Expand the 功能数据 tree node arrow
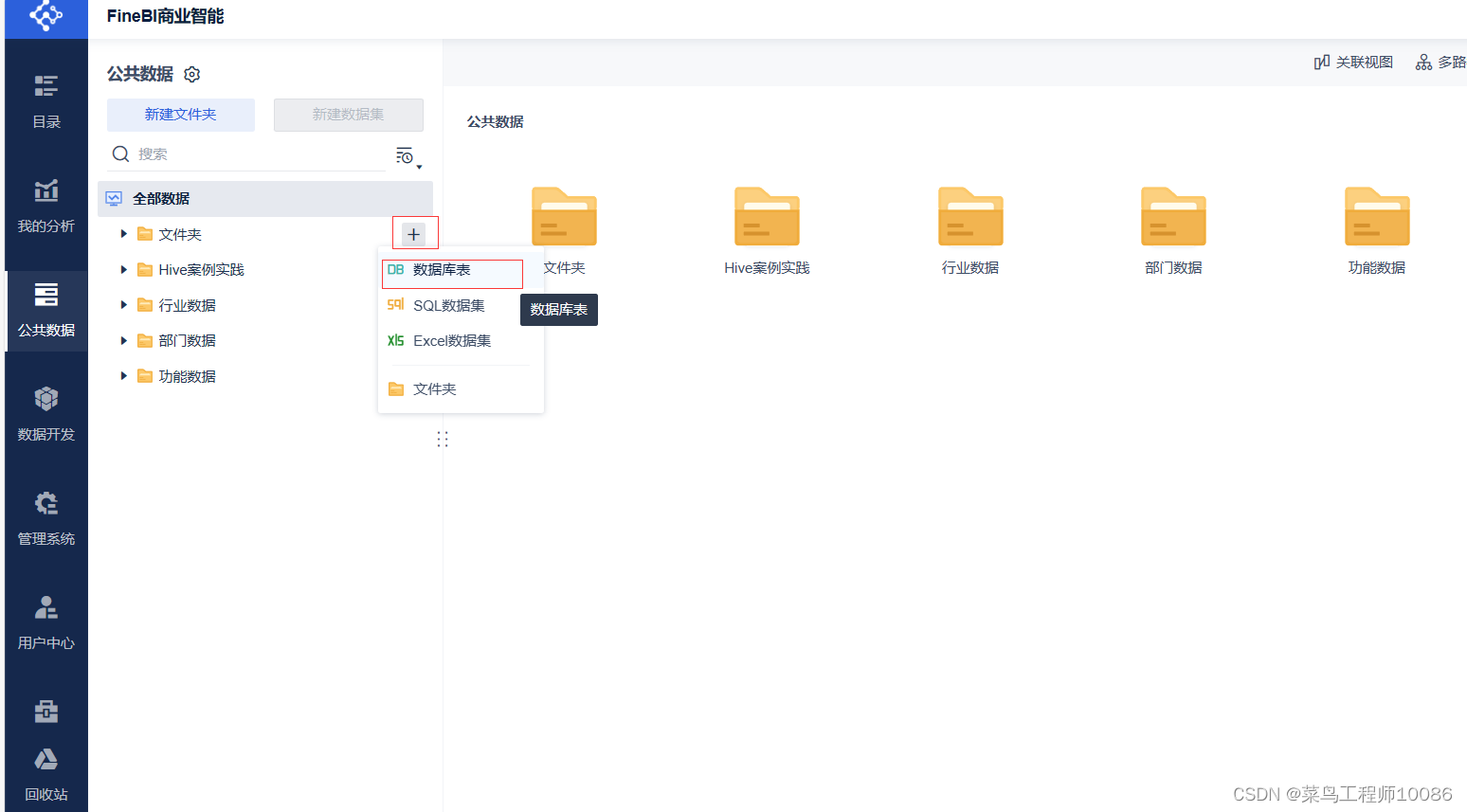The image size is (1467, 812). [123, 376]
